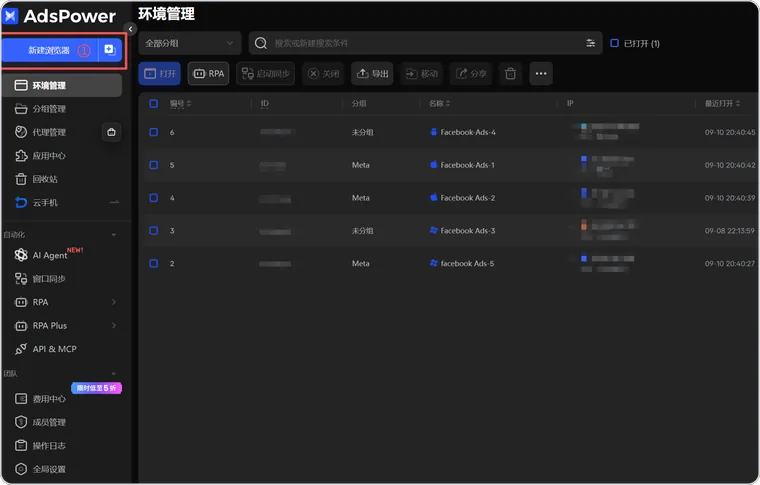Screen dimensions: 760x485
Task: Click the 关闭 toolbar button
Action: pos(323,74)
